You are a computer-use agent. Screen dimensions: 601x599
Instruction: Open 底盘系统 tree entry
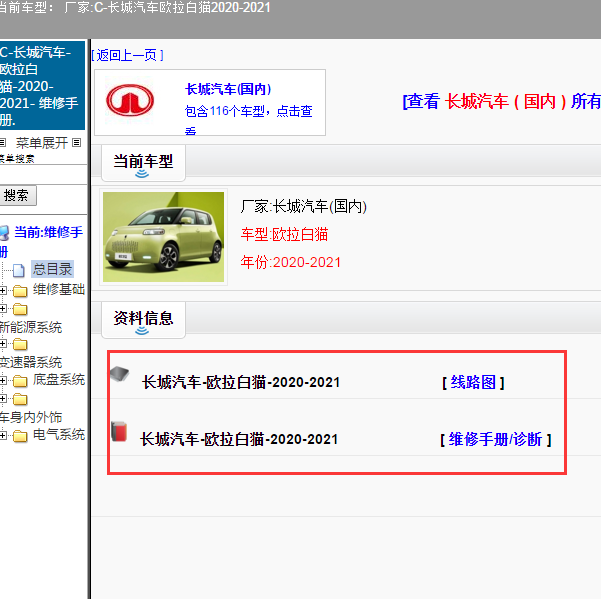point(59,379)
